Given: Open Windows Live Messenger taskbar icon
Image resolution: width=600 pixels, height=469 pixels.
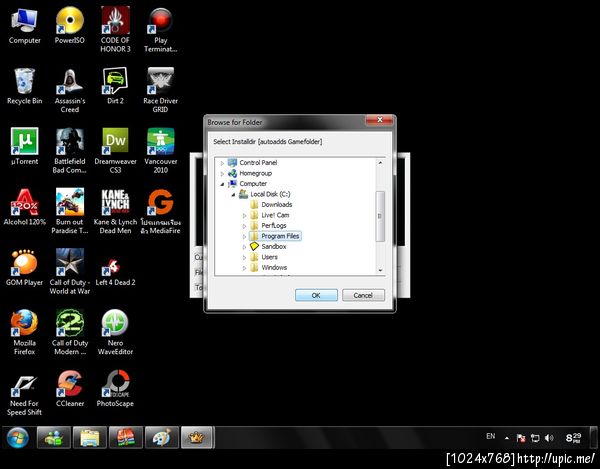Looking at the screenshot, I should tap(54, 437).
